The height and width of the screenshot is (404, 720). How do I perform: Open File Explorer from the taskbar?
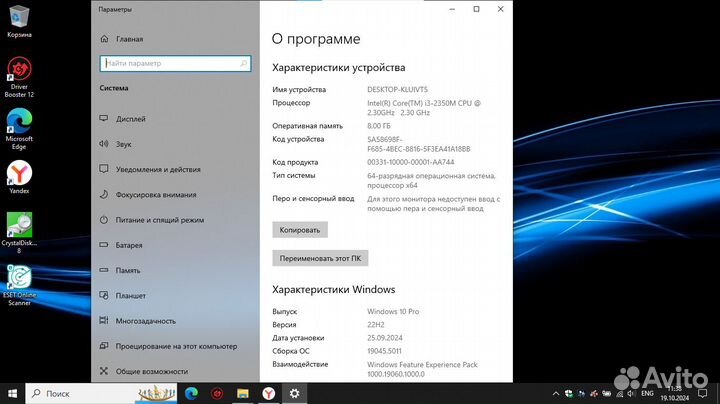pos(243,393)
